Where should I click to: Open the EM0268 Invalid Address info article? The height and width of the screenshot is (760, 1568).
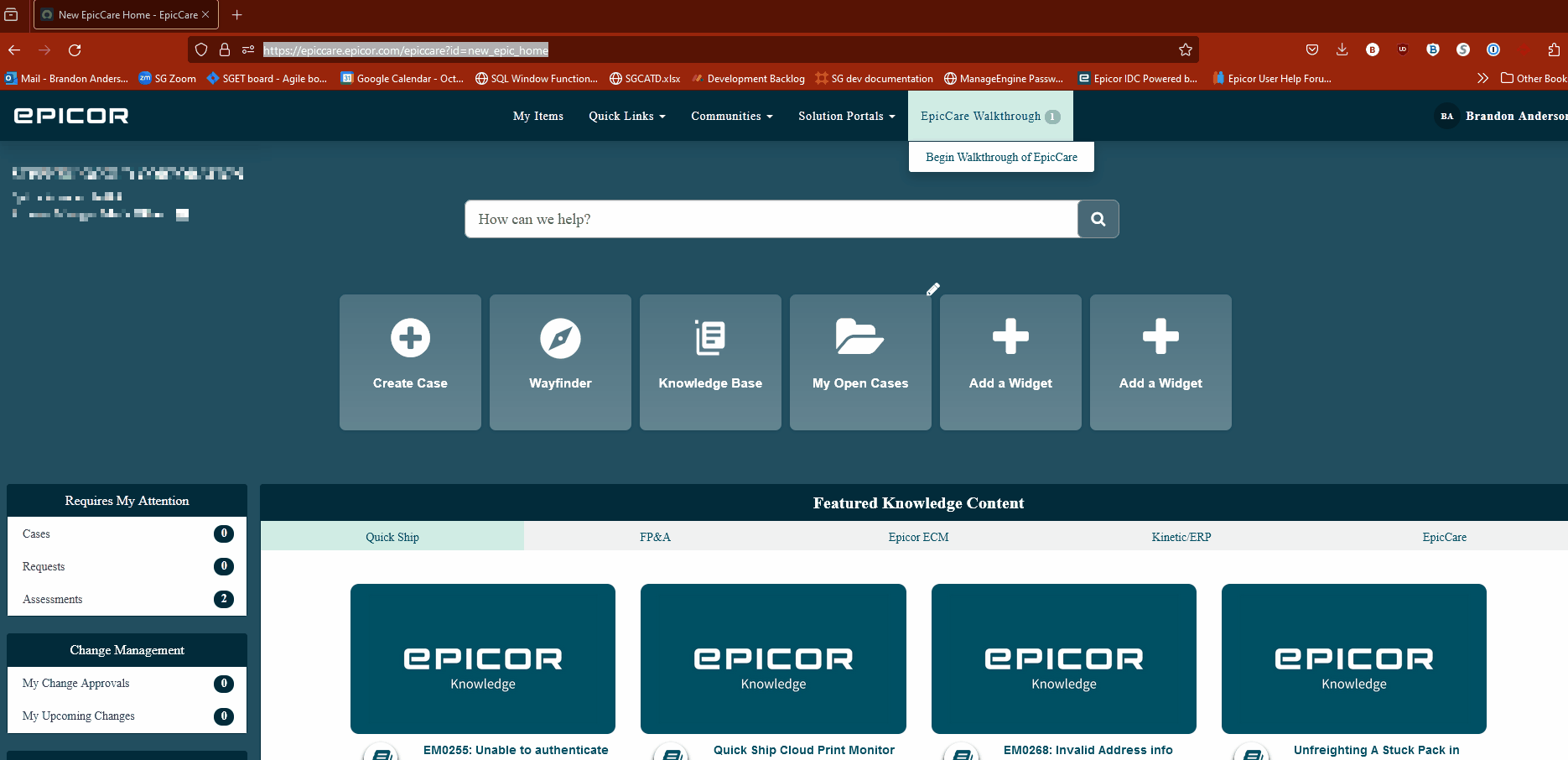(x=1088, y=750)
